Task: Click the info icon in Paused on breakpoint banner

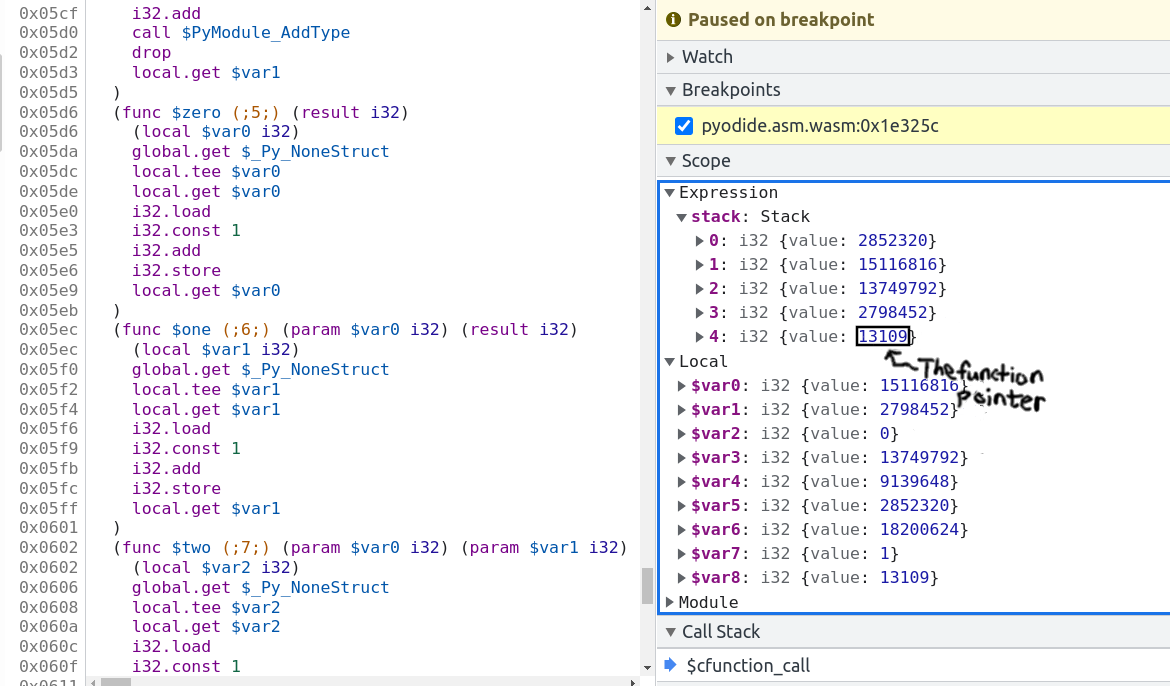Action: pos(673,19)
